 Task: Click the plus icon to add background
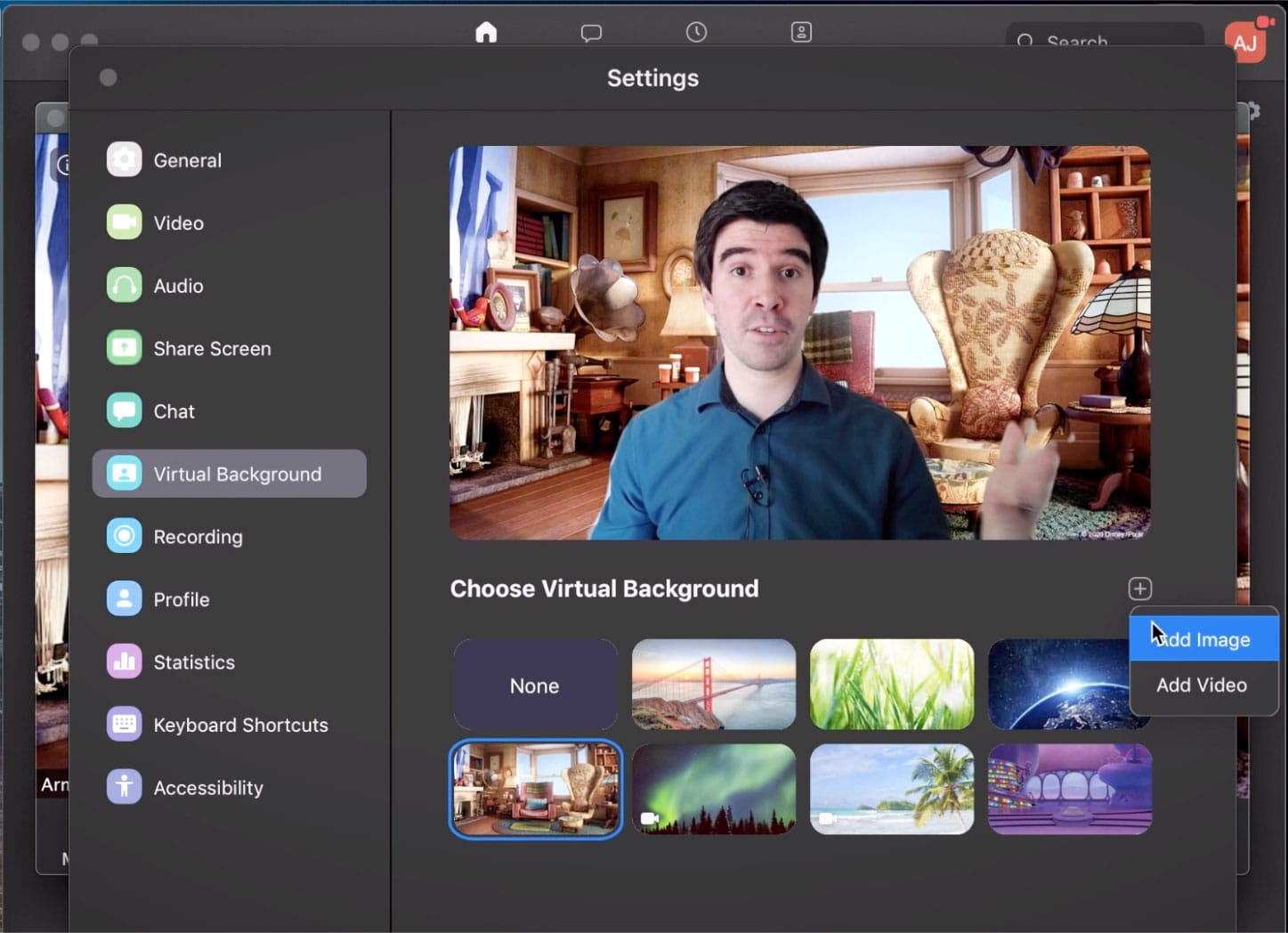pos(1140,588)
